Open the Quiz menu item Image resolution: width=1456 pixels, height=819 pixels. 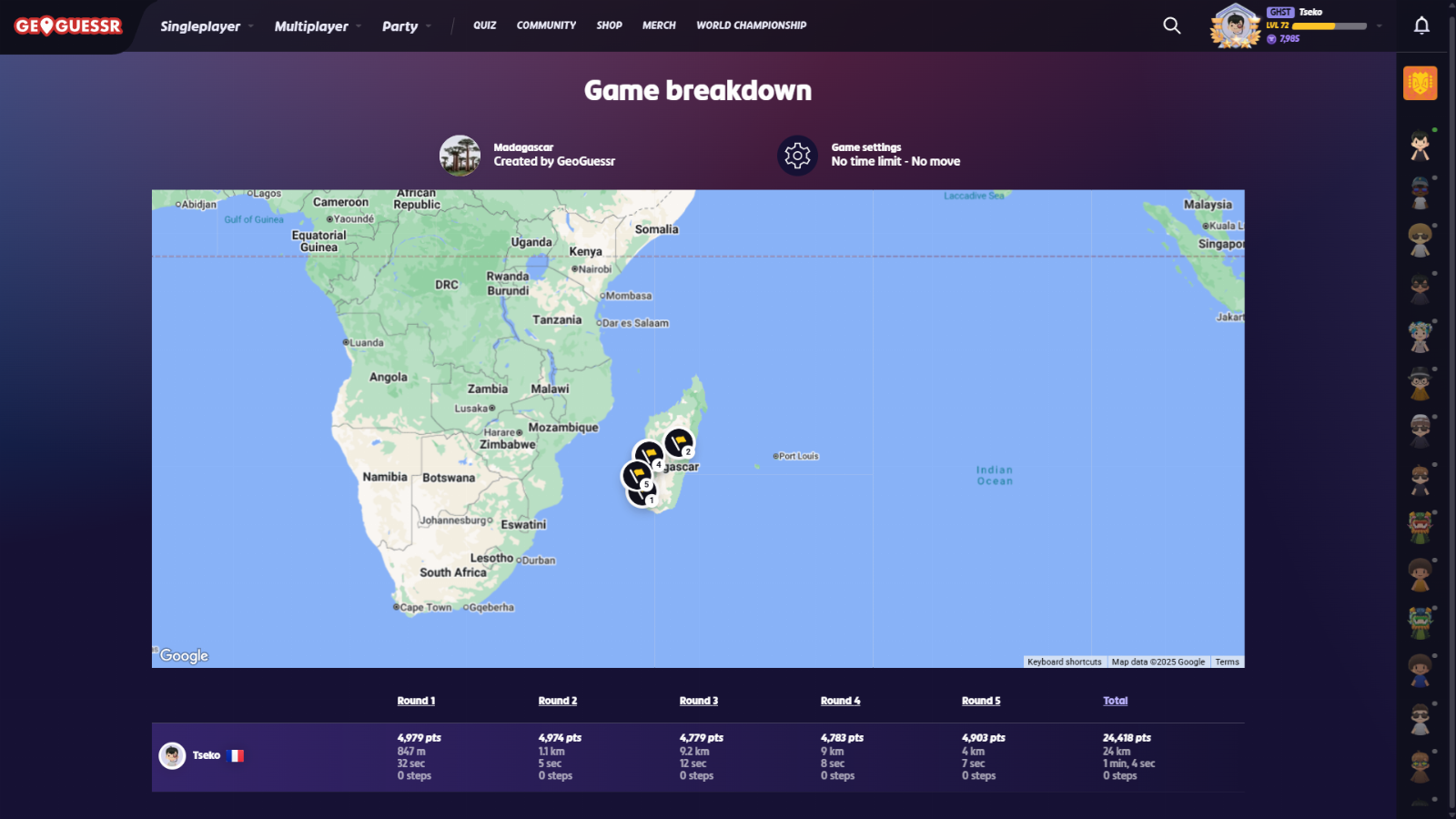(x=484, y=25)
